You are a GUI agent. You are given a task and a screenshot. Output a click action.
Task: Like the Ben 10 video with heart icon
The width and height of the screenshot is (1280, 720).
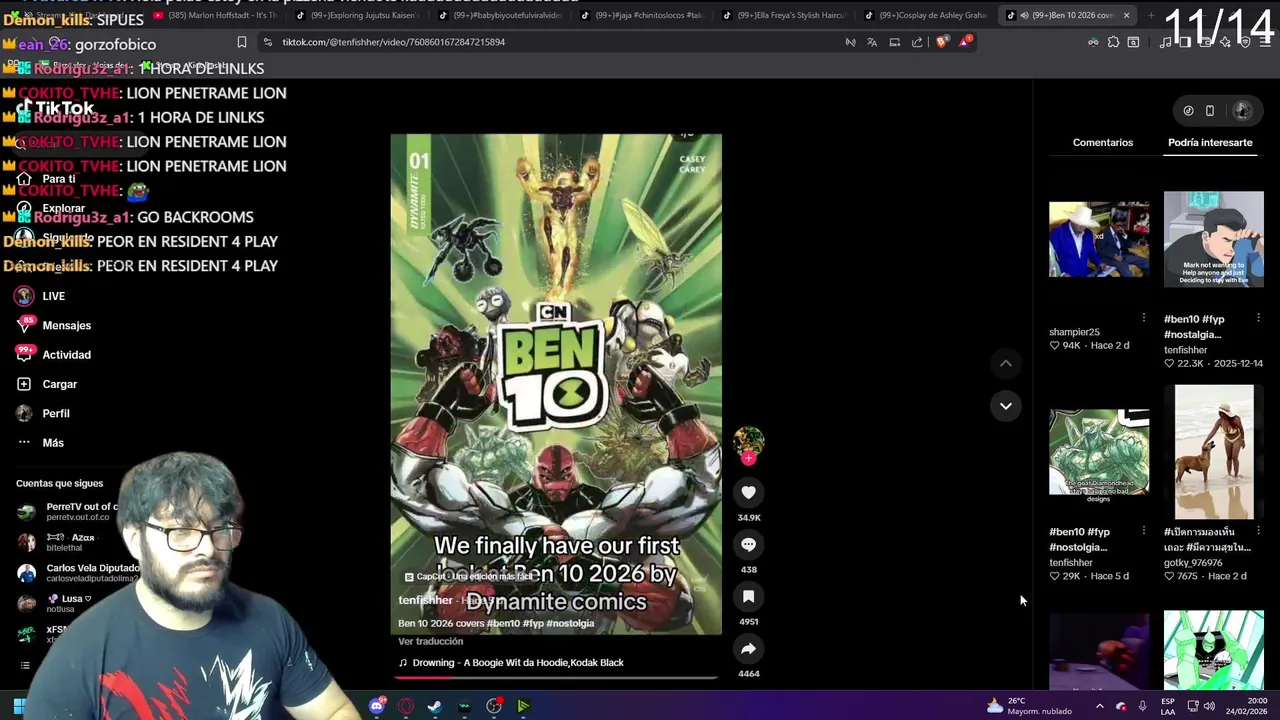tap(748, 492)
